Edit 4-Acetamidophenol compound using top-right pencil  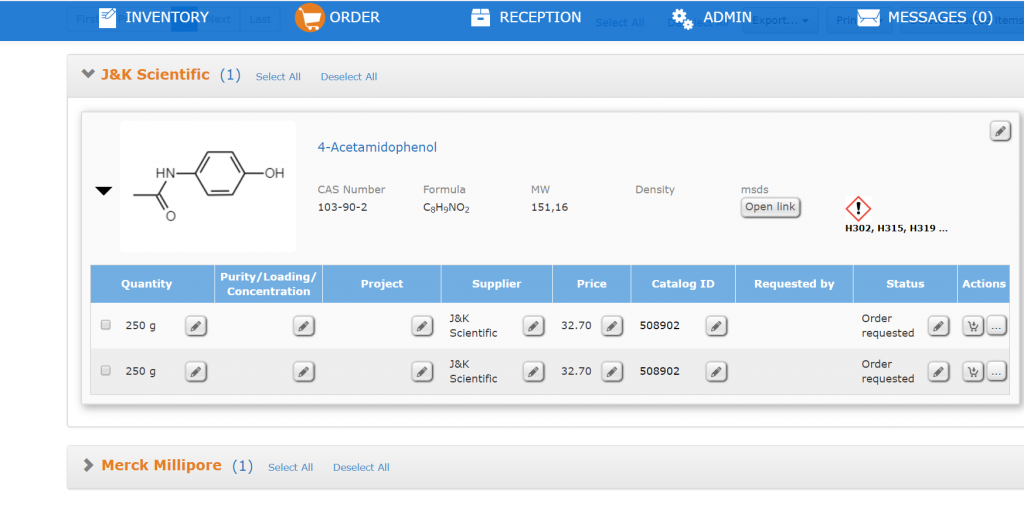999,131
